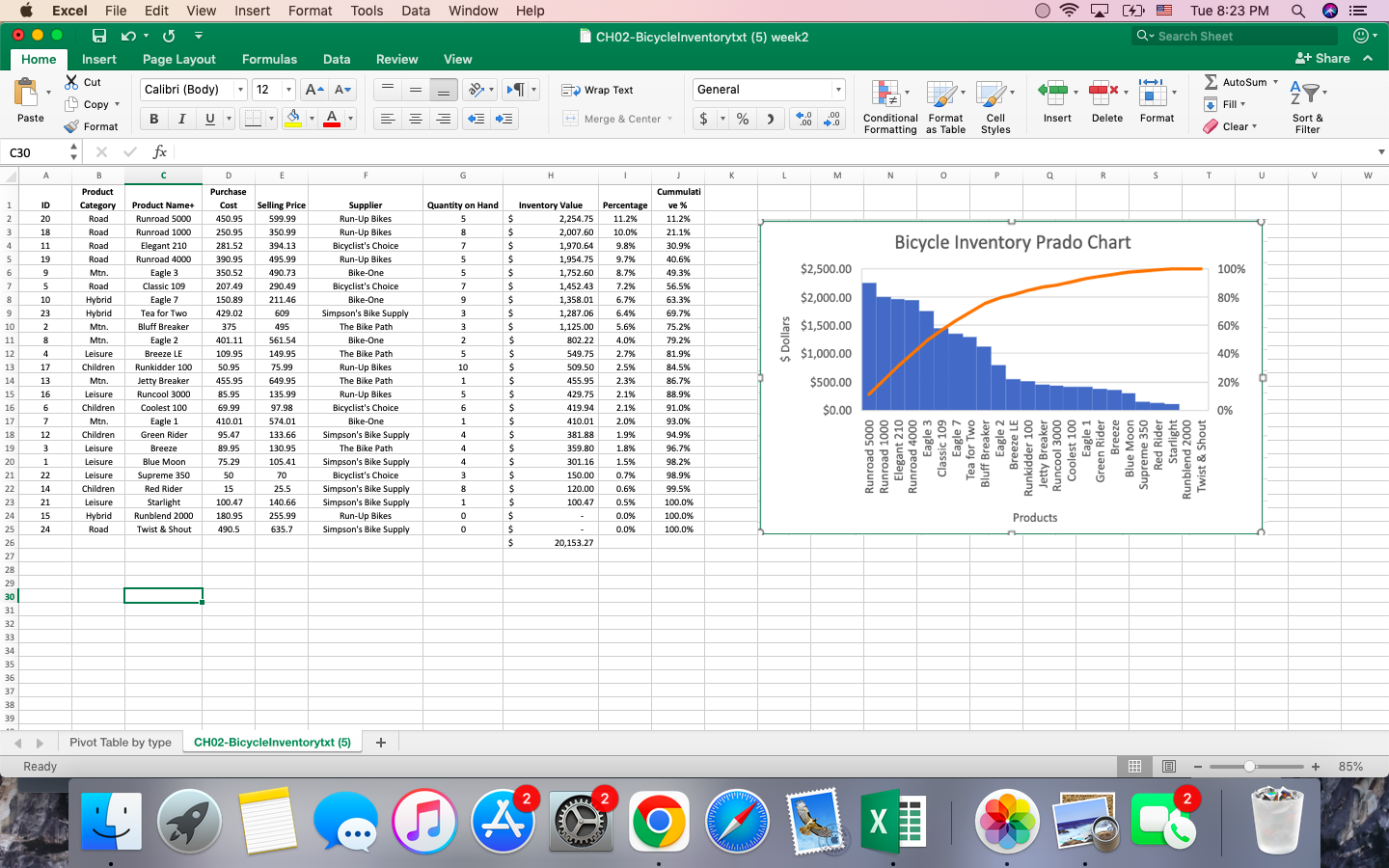Viewport: 1389px width, 868px height.
Task: Click the AutoSum icon
Action: [x=1238, y=82]
